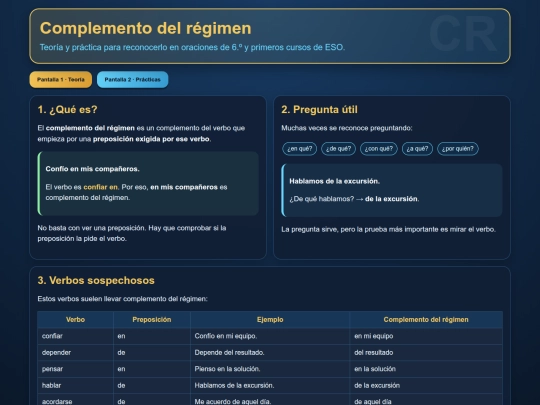Click the del resultado complement cell
The height and width of the screenshot is (405, 540).
point(426,352)
